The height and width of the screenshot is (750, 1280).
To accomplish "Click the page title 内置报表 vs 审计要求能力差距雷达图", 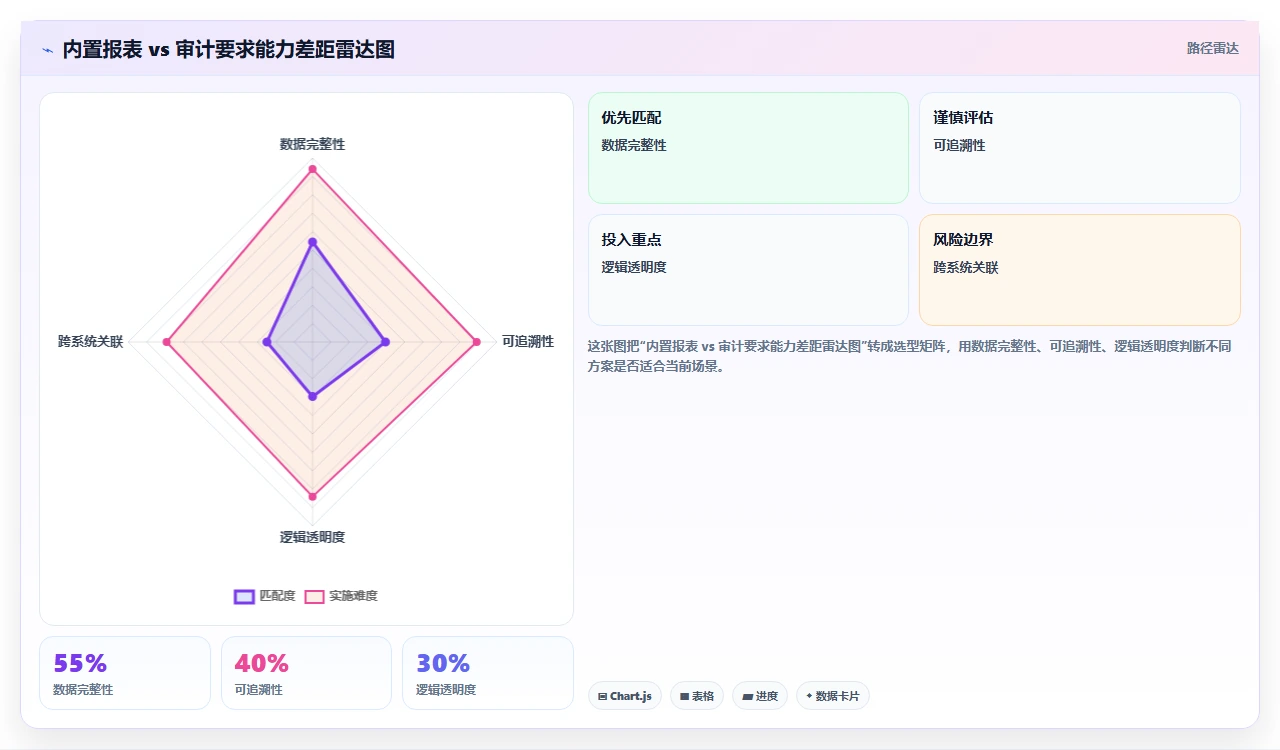I will click(x=228, y=49).
